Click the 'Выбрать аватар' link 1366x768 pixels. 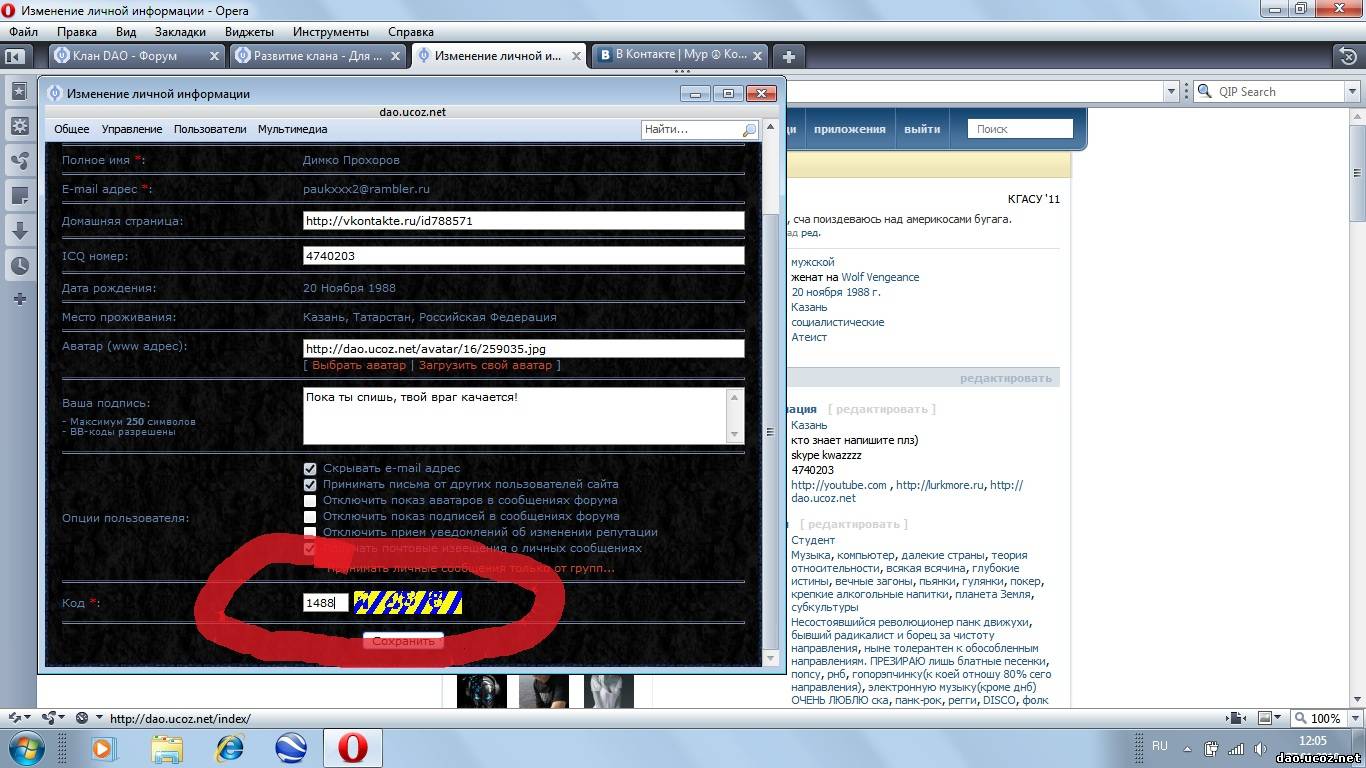coord(359,365)
